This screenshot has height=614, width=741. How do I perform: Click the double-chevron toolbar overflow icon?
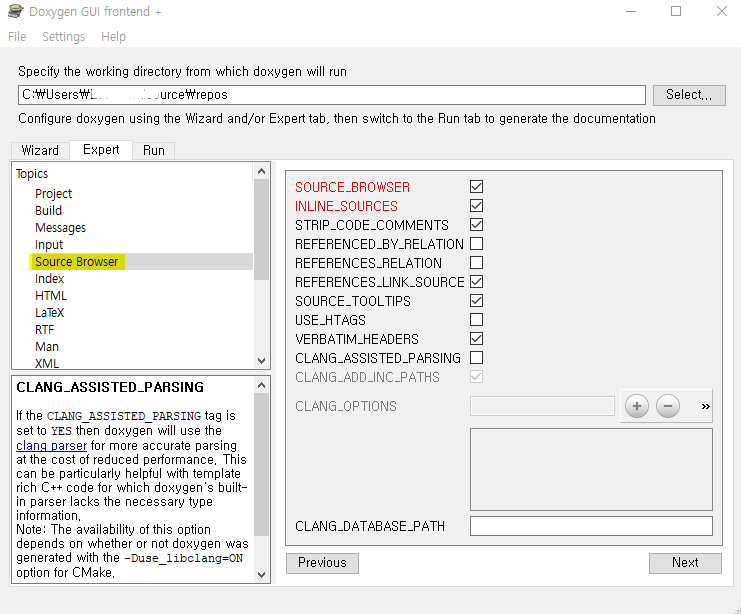[706, 406]
